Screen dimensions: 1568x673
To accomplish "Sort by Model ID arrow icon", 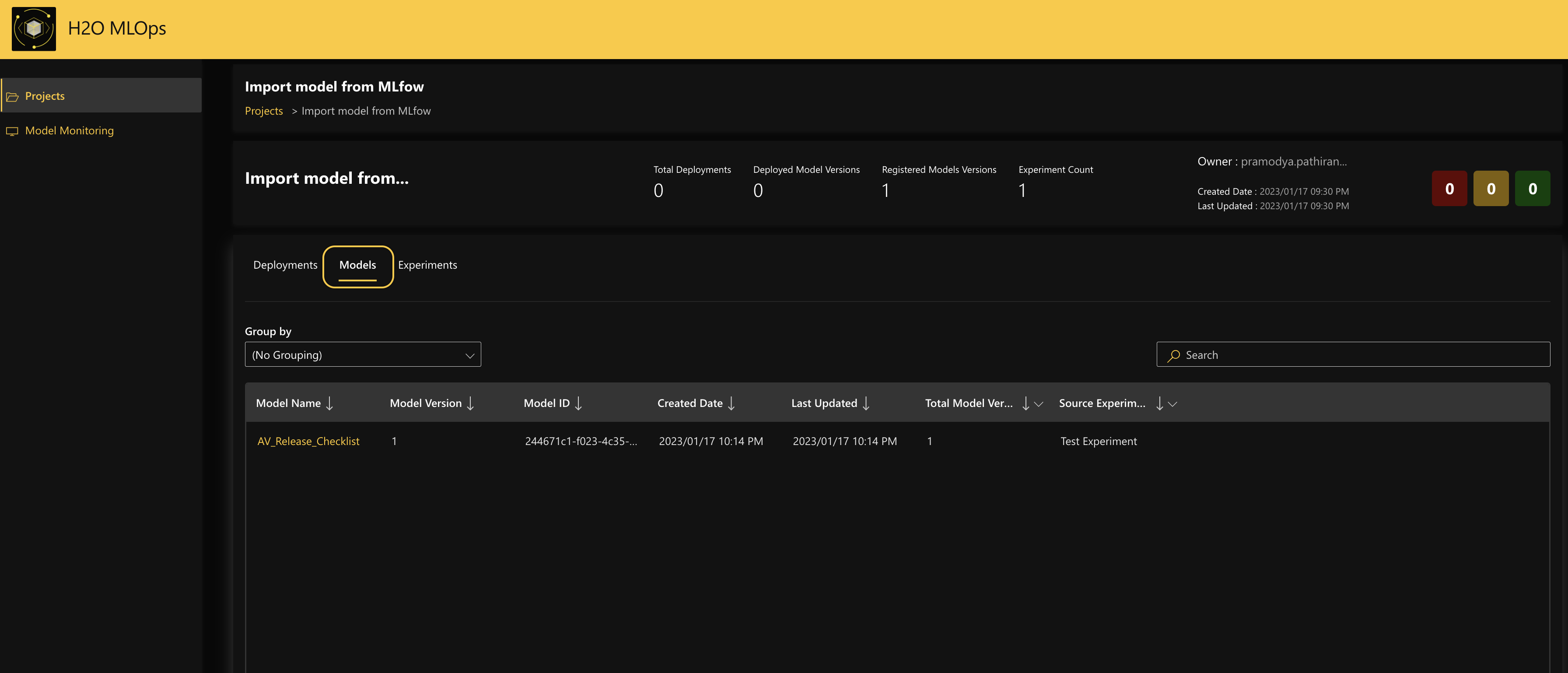I will (x=578, y=403).
